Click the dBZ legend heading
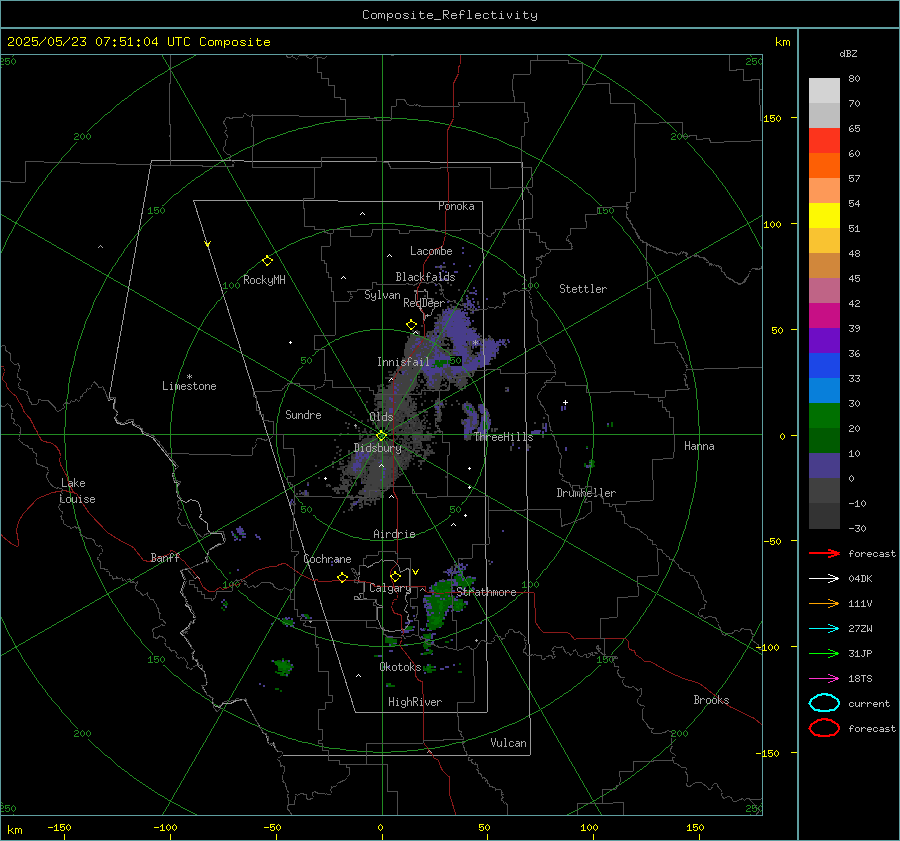900x841 pixels. pyautogui.click(x=848, y=54)
